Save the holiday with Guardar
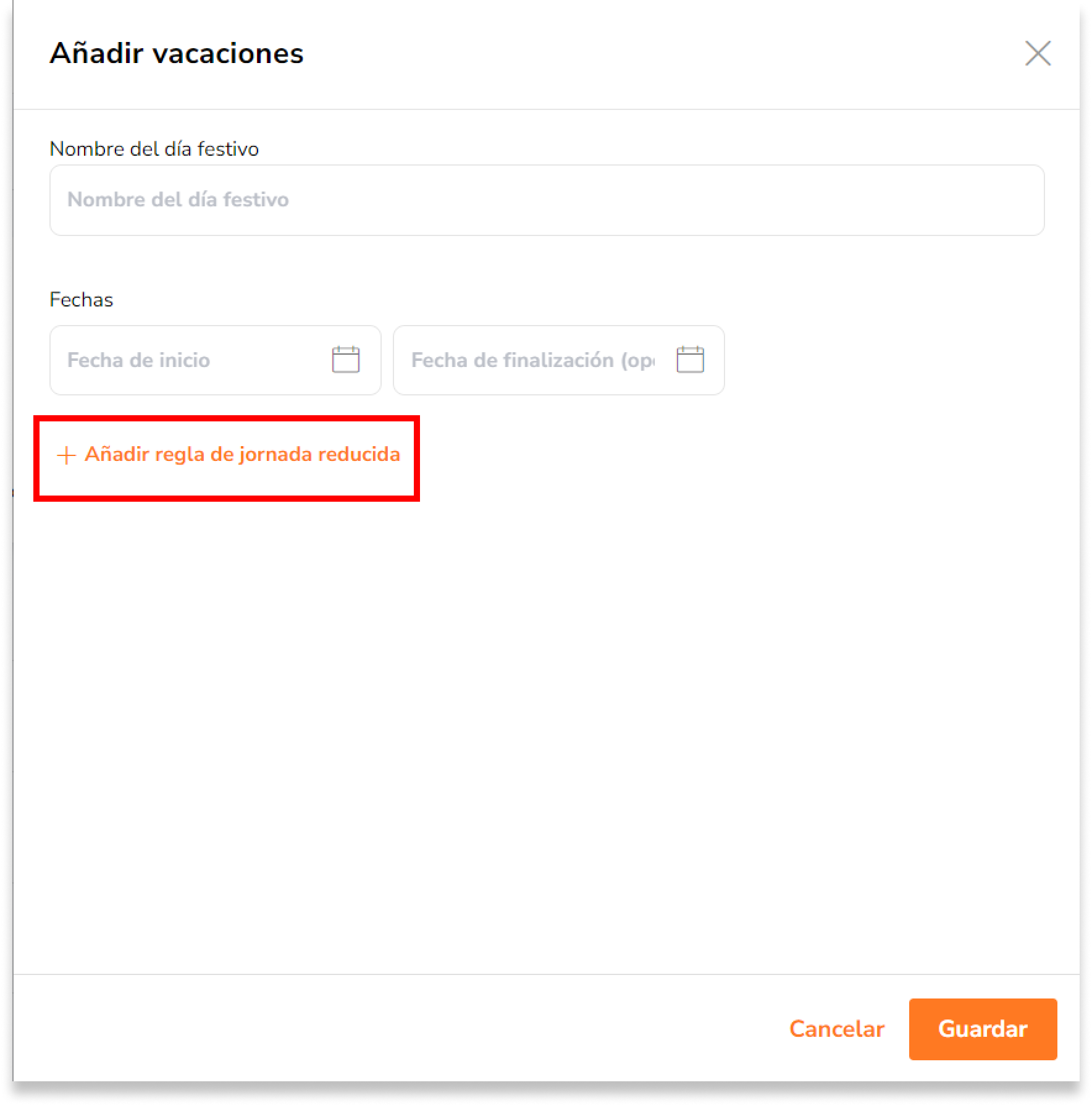 point(983,1029)
